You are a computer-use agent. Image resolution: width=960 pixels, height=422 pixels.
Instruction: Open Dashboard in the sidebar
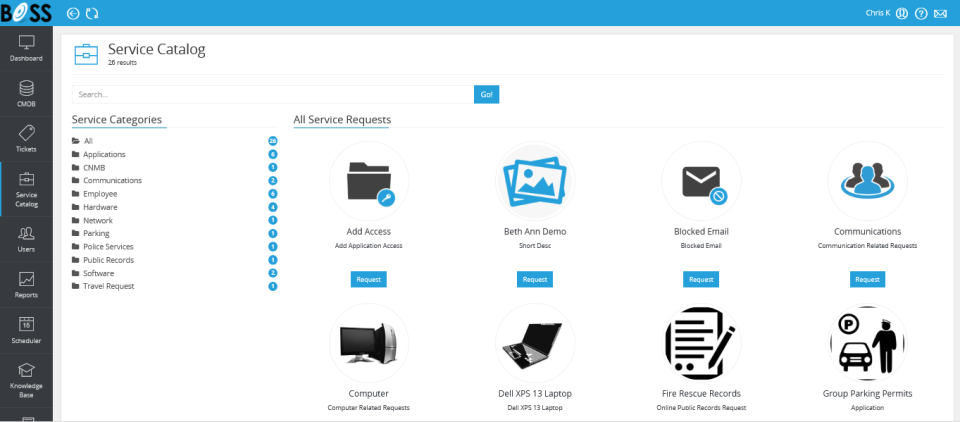pyautogui.click(x=26, y=48)
